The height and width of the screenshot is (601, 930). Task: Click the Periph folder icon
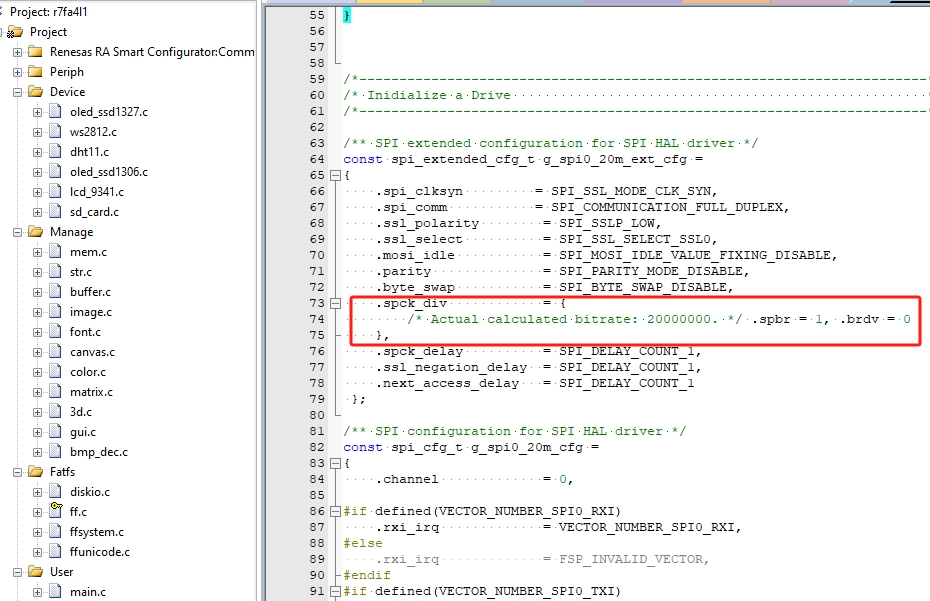[36, 72]
